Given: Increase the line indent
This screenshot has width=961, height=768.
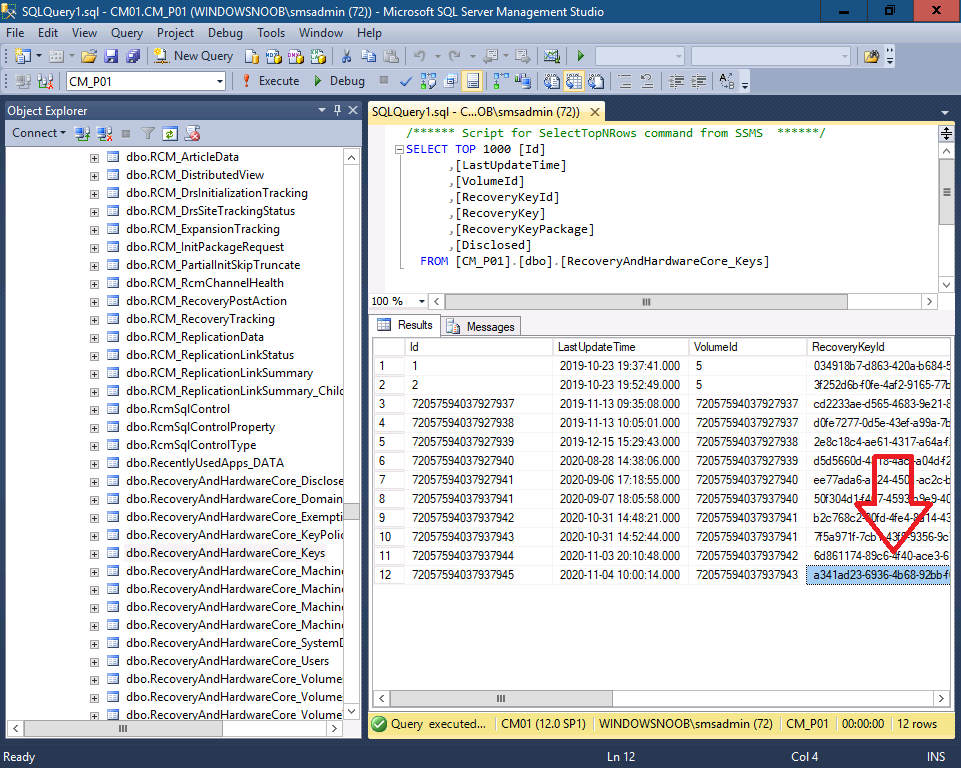Looking at the screenshot, I should (x=698, y=81).
